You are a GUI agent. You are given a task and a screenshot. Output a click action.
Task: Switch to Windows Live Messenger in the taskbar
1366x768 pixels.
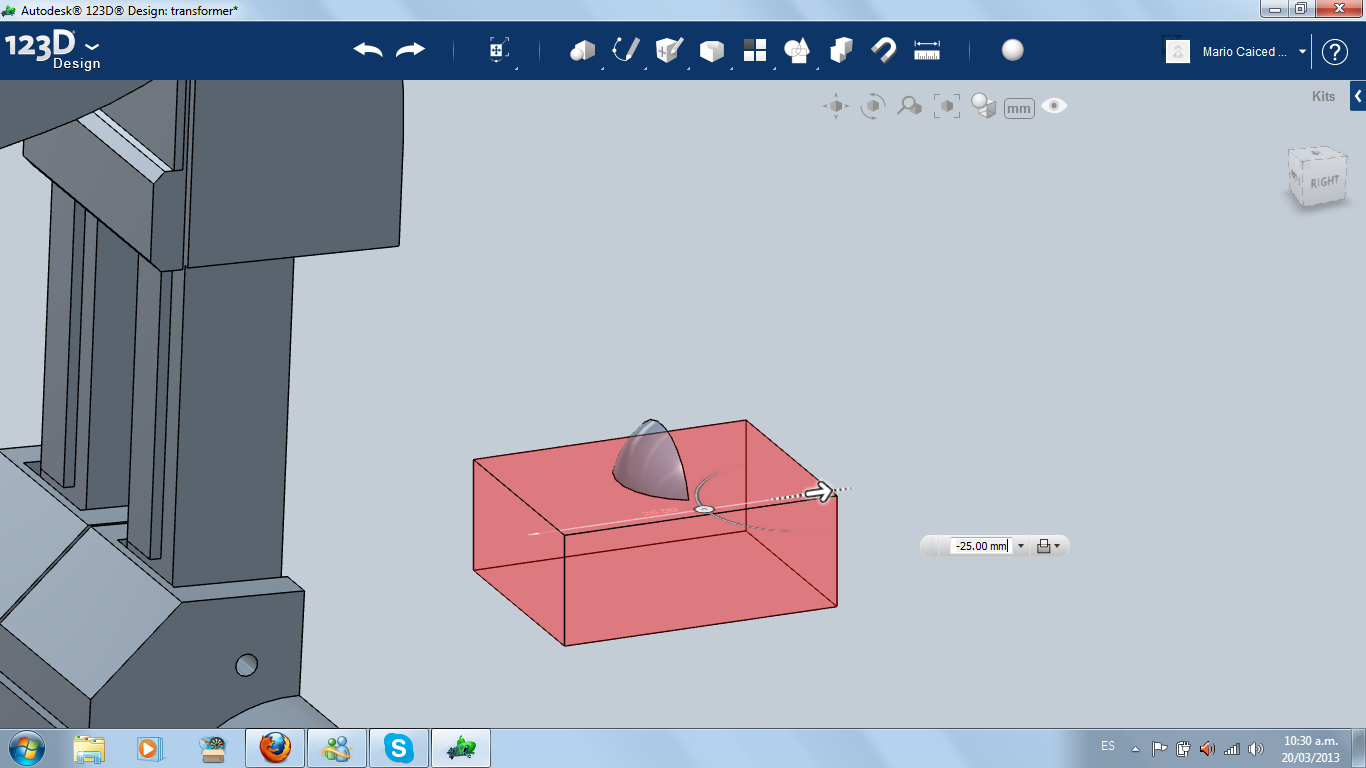tap(337, 748)
